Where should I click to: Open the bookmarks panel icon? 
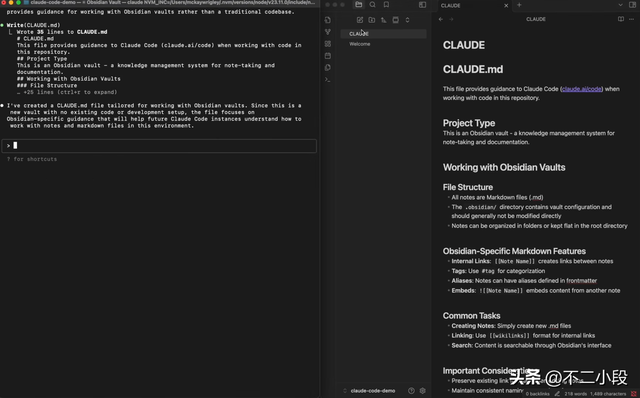(386, 4)
